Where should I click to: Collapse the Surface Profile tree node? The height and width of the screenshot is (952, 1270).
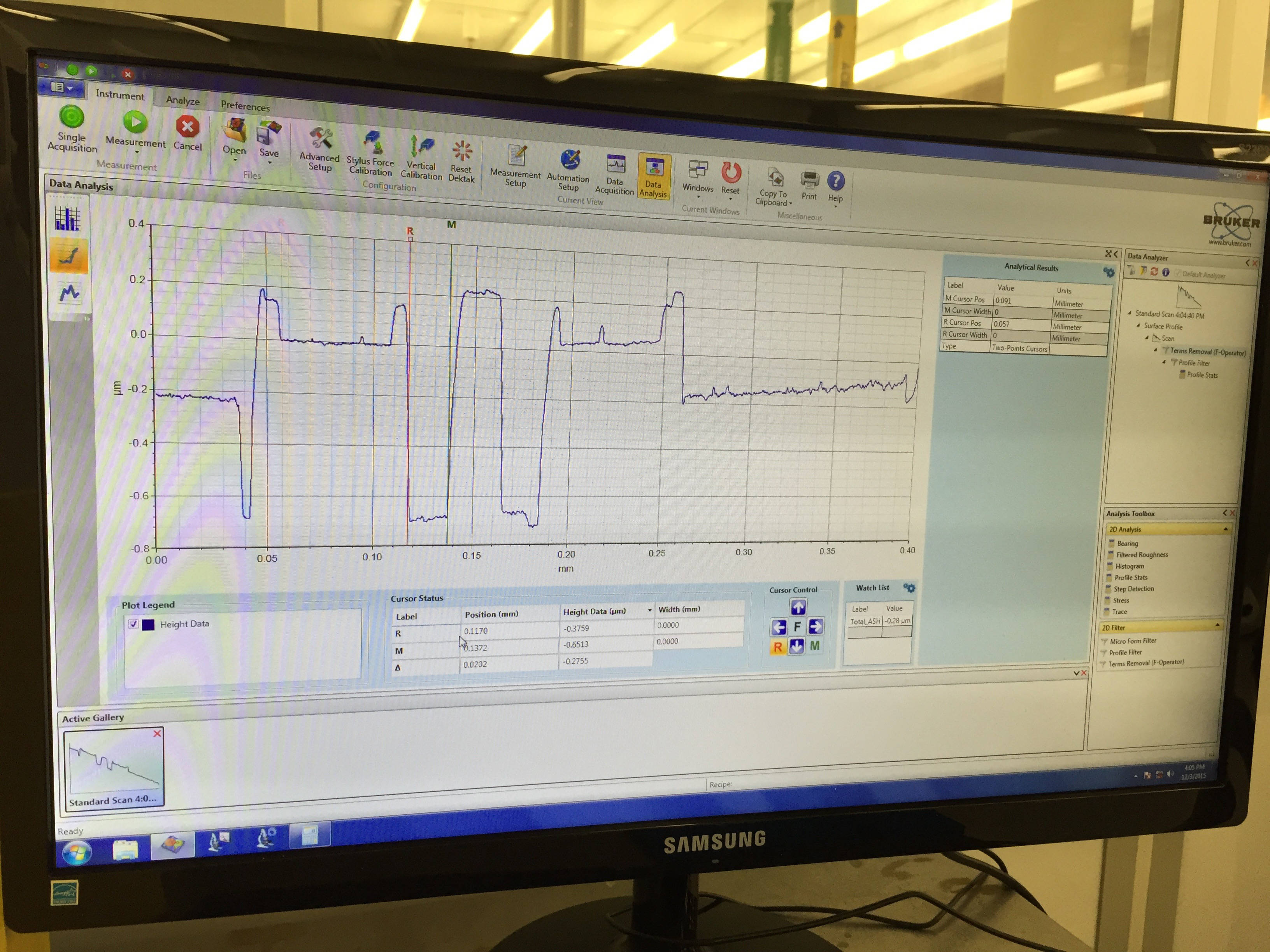click(x=1138, y=325)
